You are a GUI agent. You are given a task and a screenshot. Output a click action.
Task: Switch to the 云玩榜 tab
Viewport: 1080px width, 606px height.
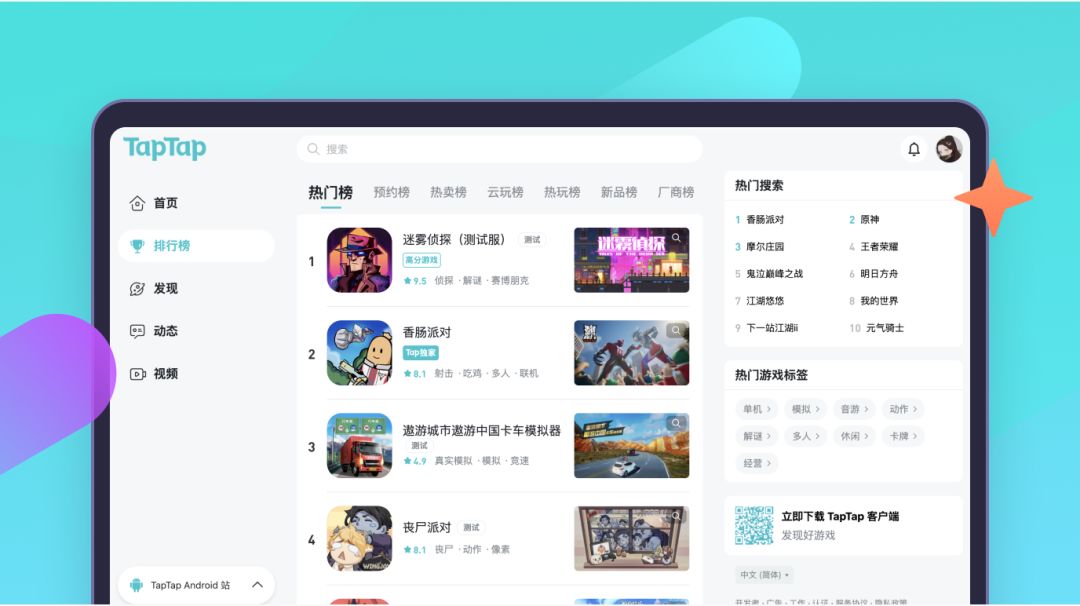[x=506, y=192]
